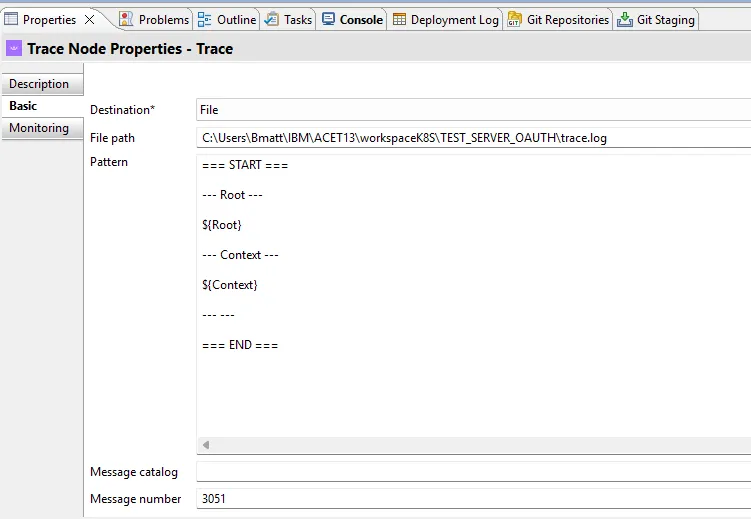Click the Problems view icon
This screenshot has width=751, height=519.
(126, 19)
